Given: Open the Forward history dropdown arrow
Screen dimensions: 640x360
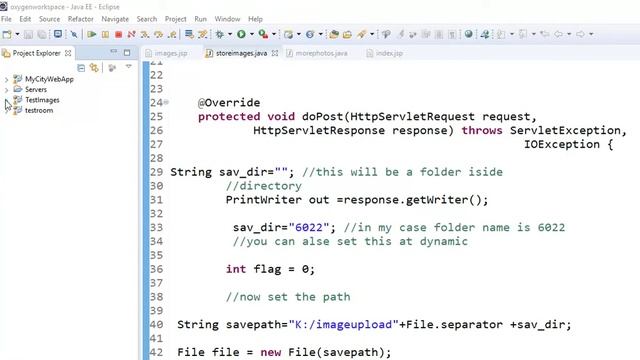Looking at the screenshot, I should 591,34.
